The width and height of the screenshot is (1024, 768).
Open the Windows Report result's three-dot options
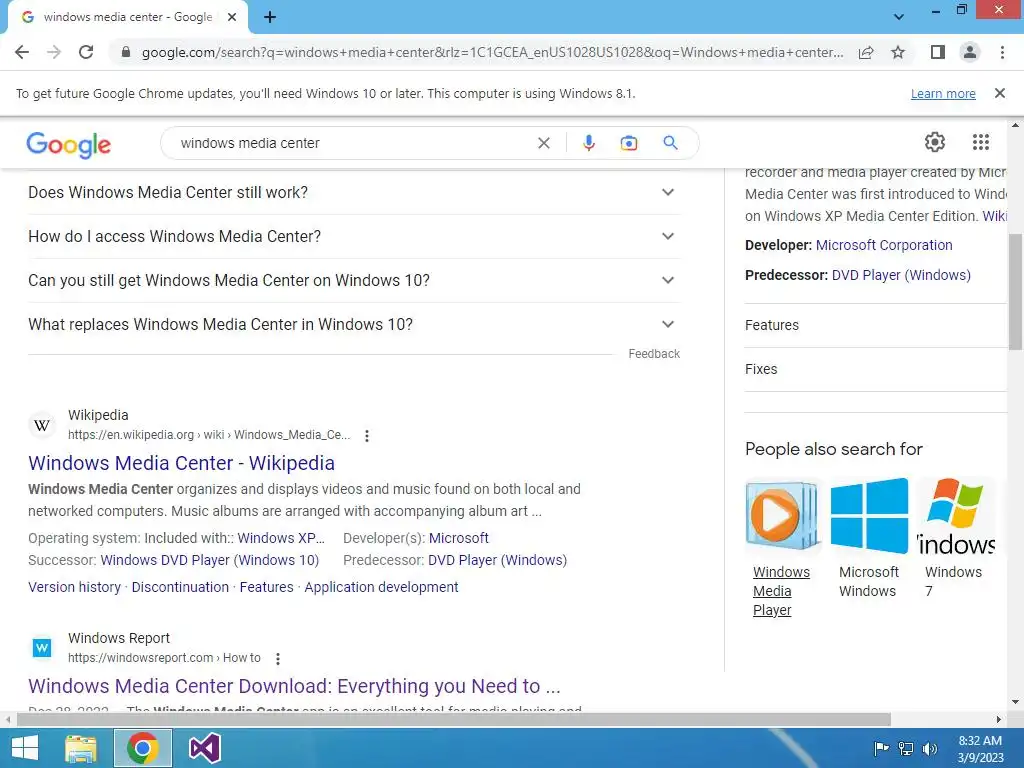[278, 659]
